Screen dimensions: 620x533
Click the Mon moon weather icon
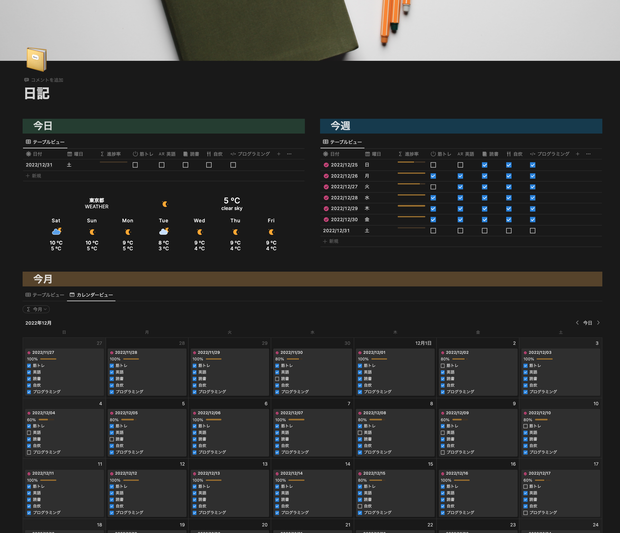(128, 232)
